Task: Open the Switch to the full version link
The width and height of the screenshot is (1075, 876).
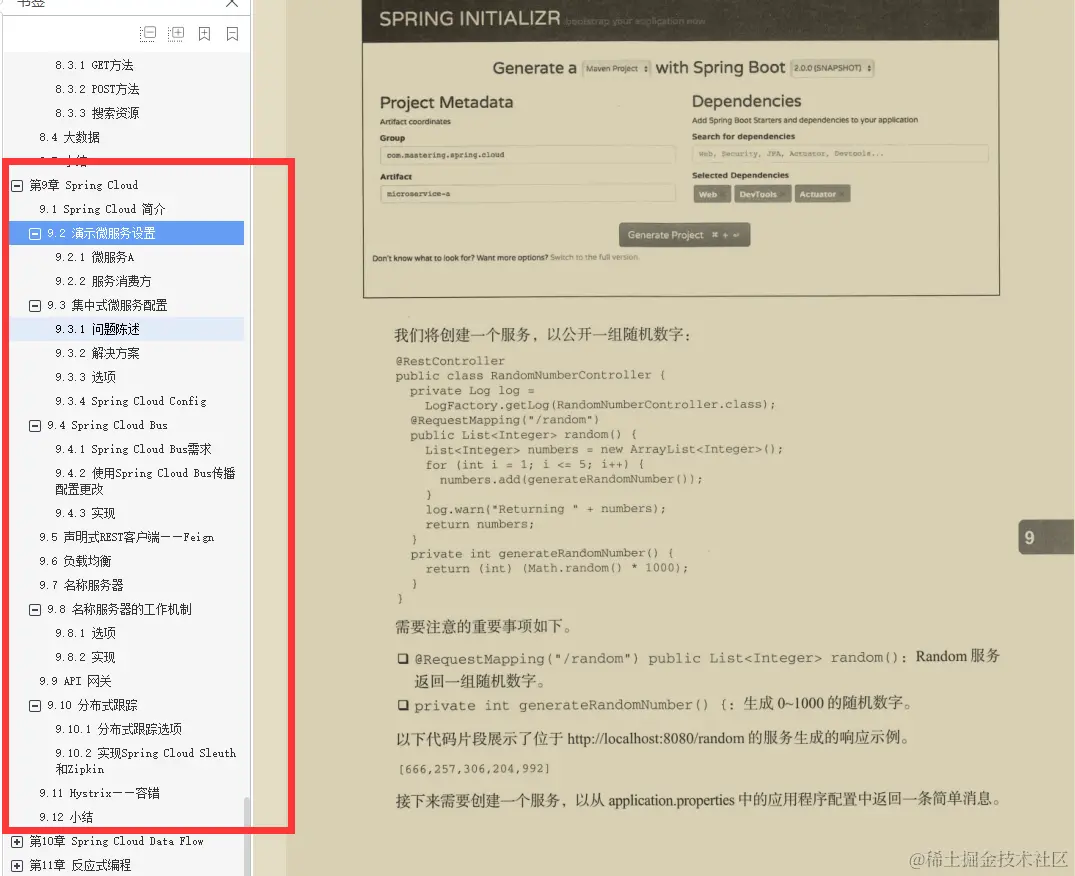Action: [596, 257]
